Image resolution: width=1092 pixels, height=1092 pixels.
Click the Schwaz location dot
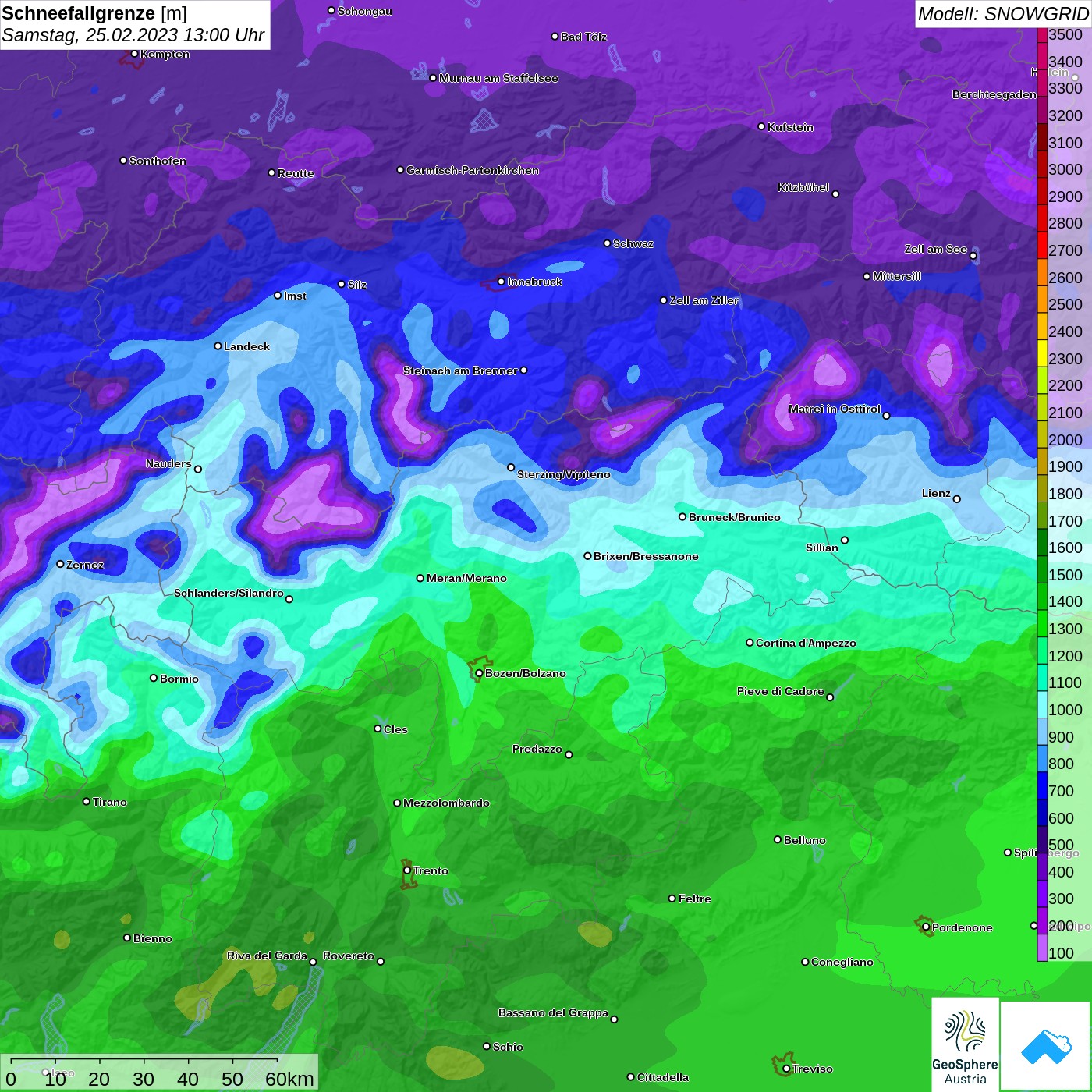pos(607,243)
